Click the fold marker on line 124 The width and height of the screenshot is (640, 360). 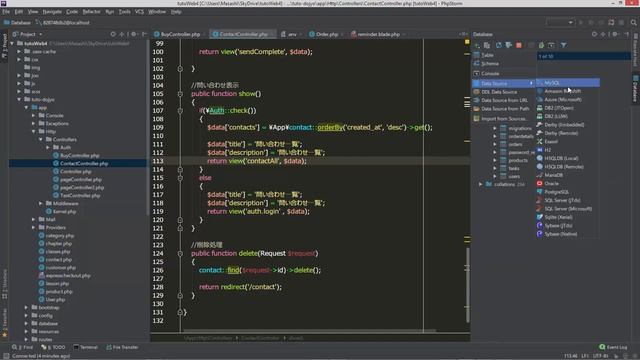point(180,253)
